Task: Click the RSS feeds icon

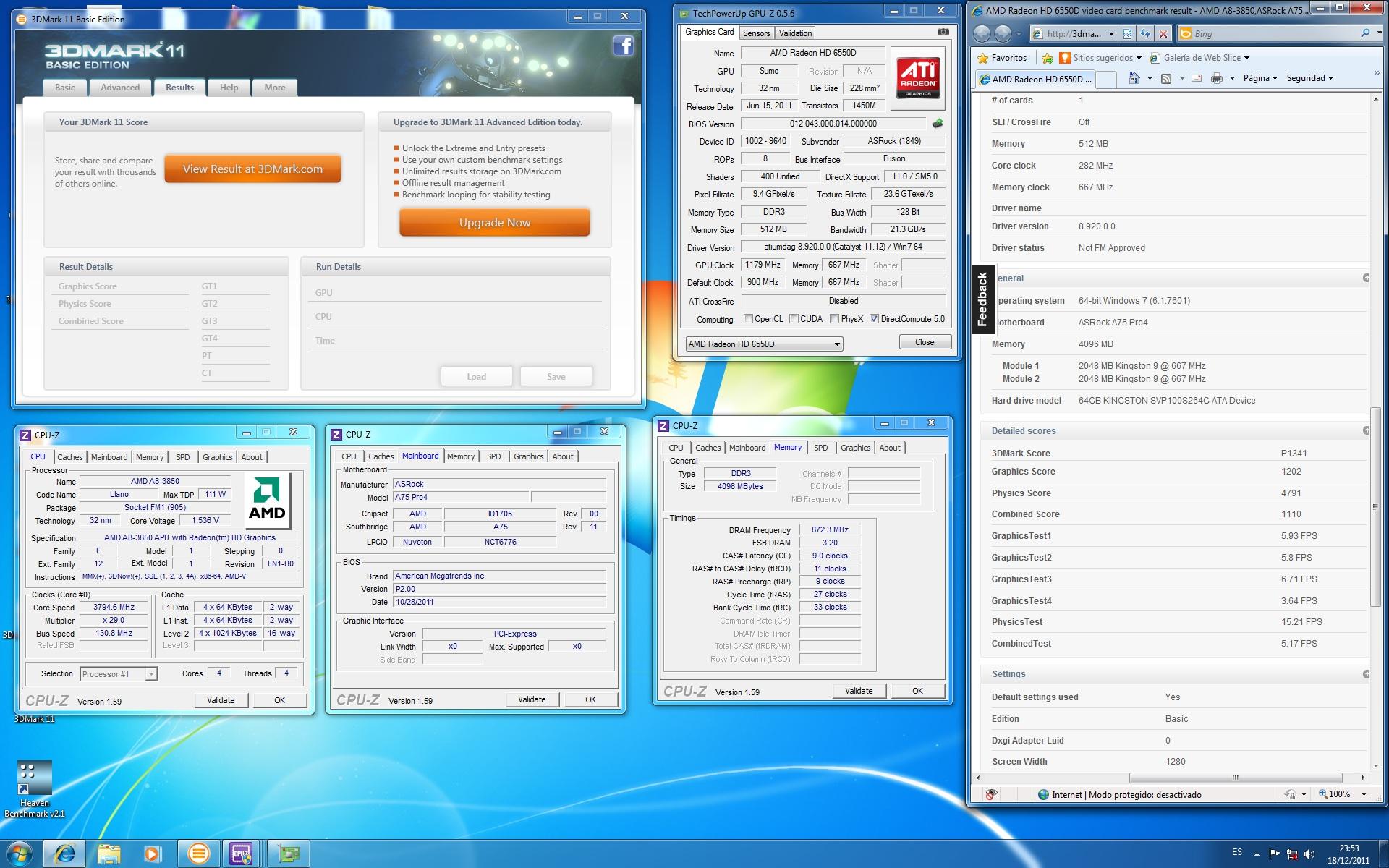Action: coord(1165,78)
